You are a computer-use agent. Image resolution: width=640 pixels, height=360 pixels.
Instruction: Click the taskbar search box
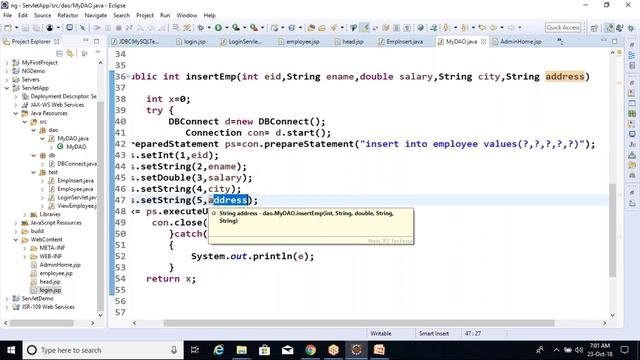103,350
